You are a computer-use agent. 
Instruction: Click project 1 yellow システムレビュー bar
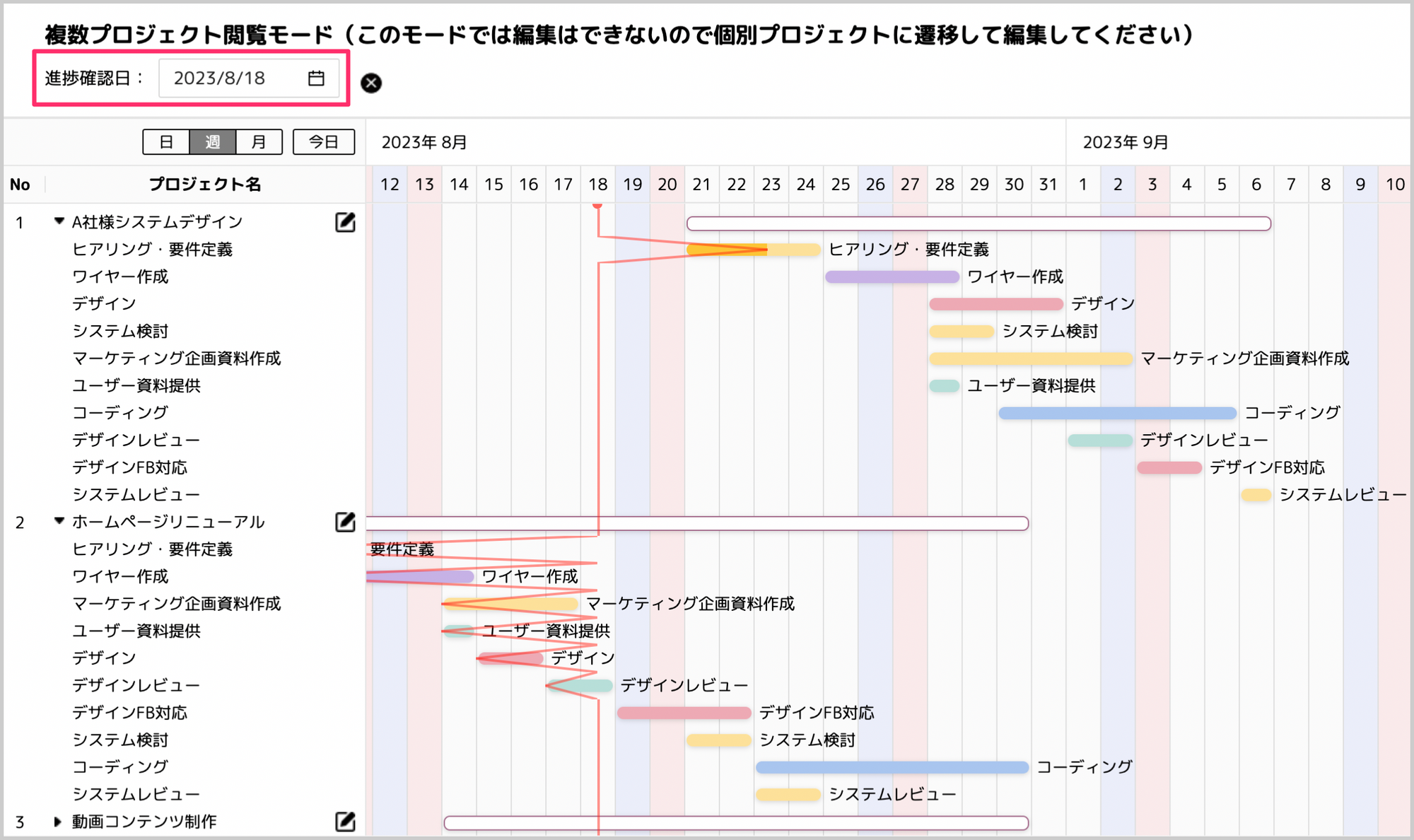pos(1256,495)
